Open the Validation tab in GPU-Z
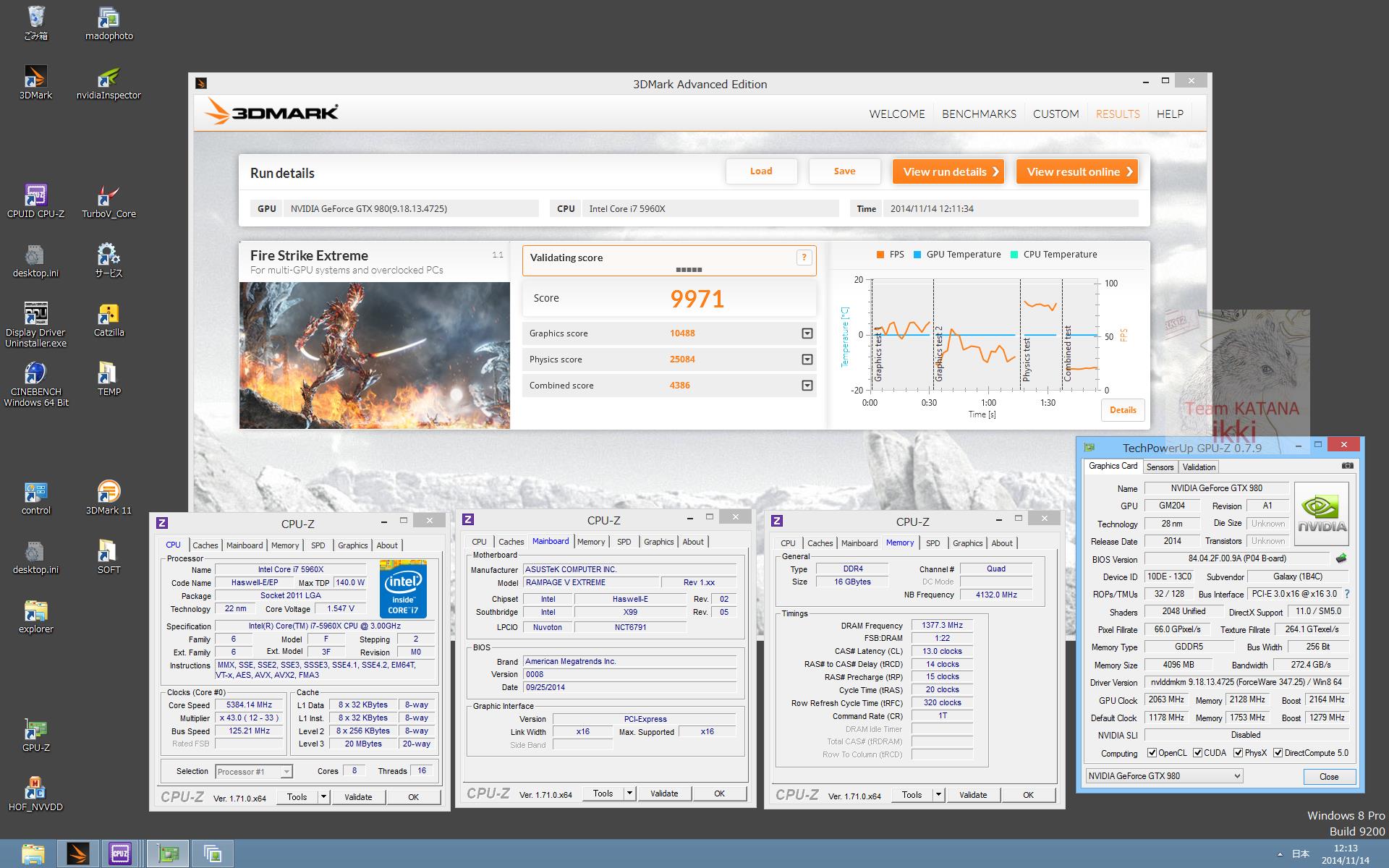The image size is (1389, 868). (1199, 467)
